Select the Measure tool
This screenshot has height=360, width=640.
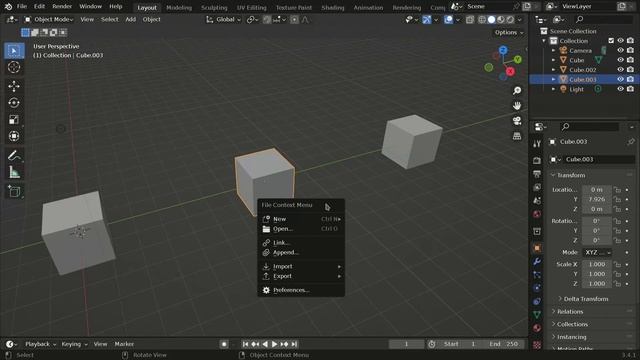pyautogui.click(x=14, y=172)
